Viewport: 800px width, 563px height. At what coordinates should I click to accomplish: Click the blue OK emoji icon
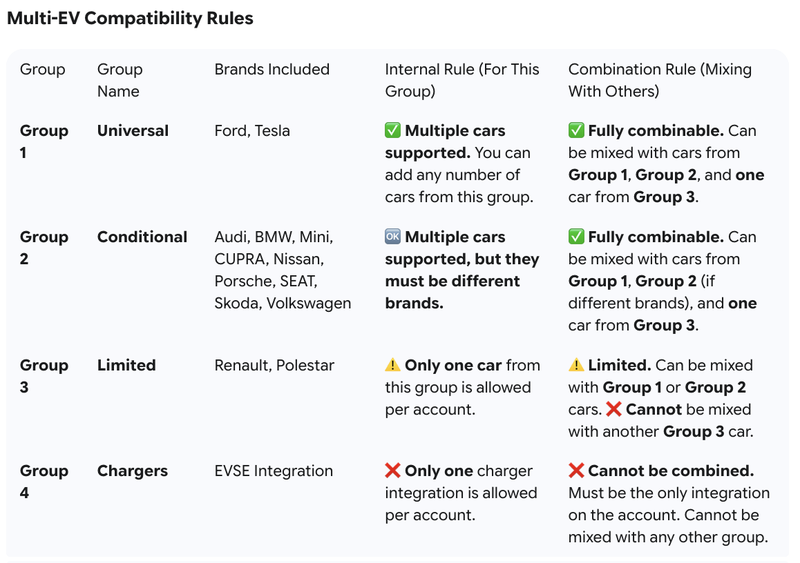click(393, 237)
